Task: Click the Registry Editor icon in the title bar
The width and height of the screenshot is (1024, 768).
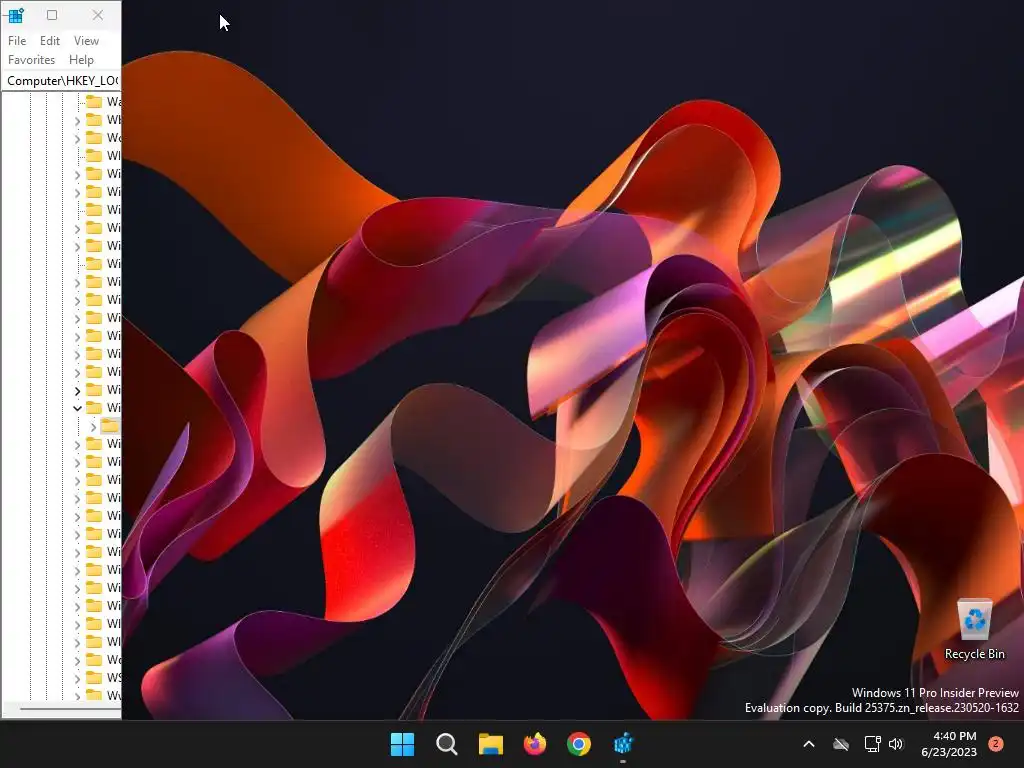Action: coord(14,15)
